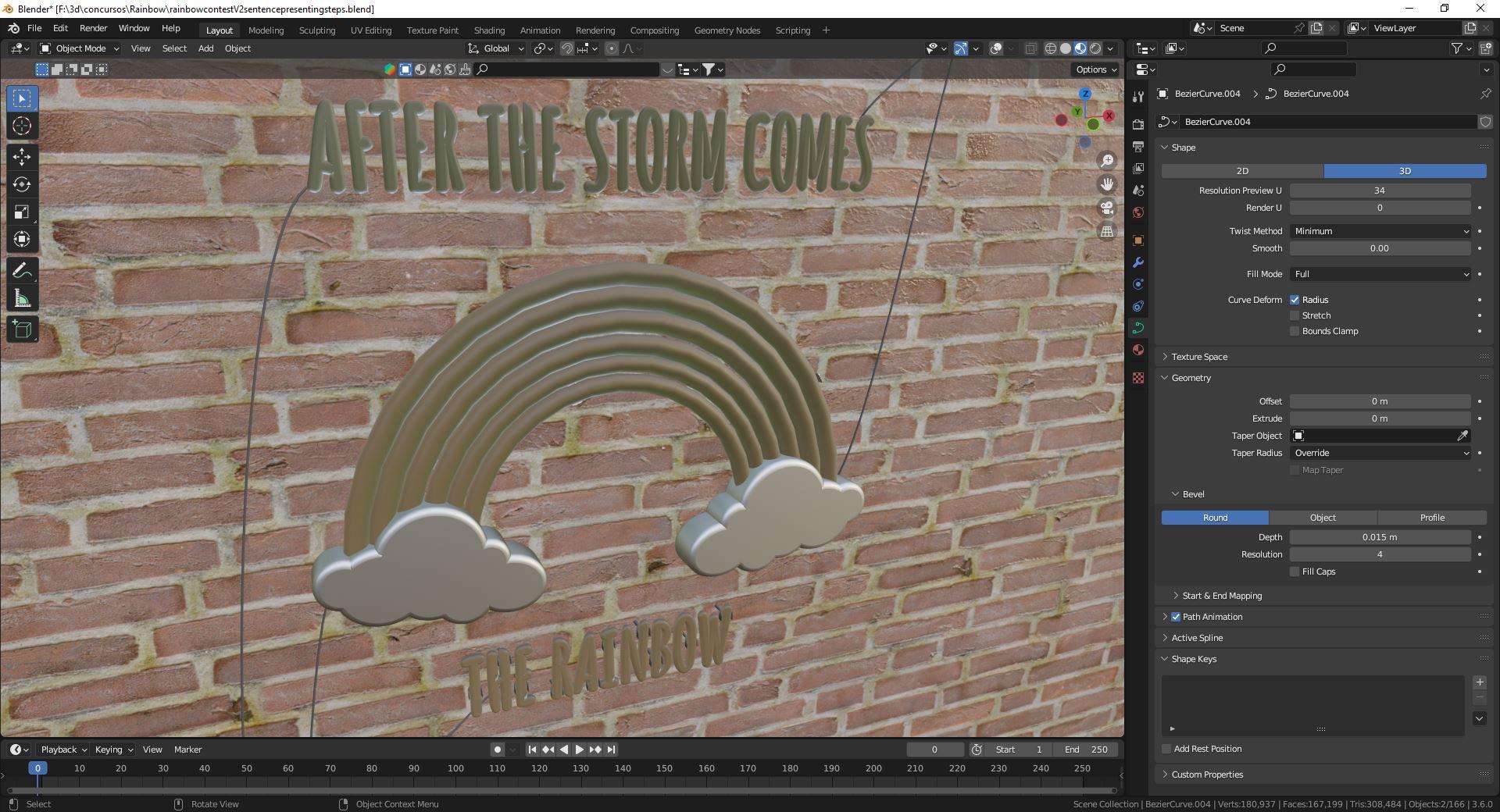
Task: Add a new shape key
Action: coord(1479,682)
